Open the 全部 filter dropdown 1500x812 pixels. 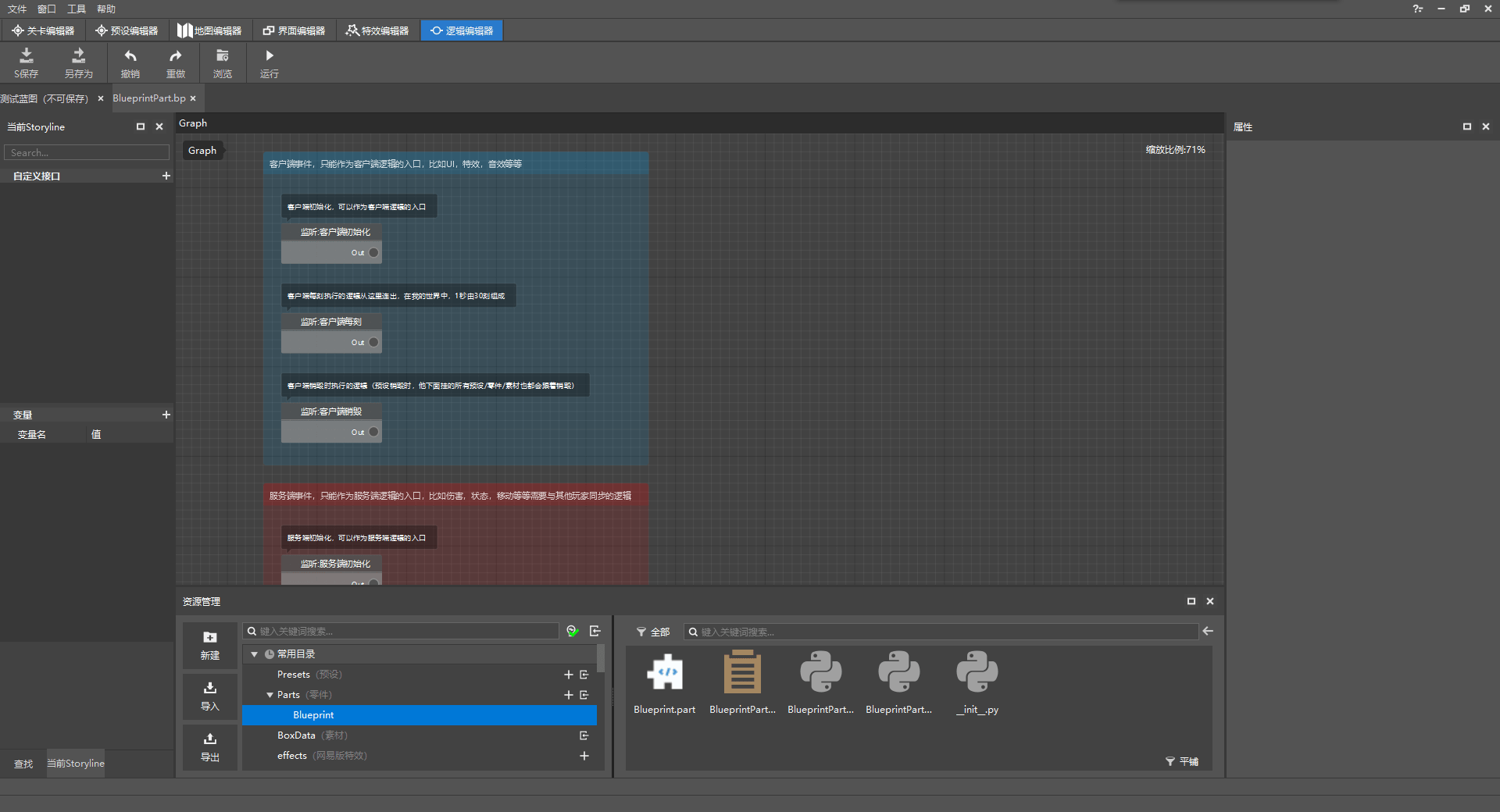point(653,632)
